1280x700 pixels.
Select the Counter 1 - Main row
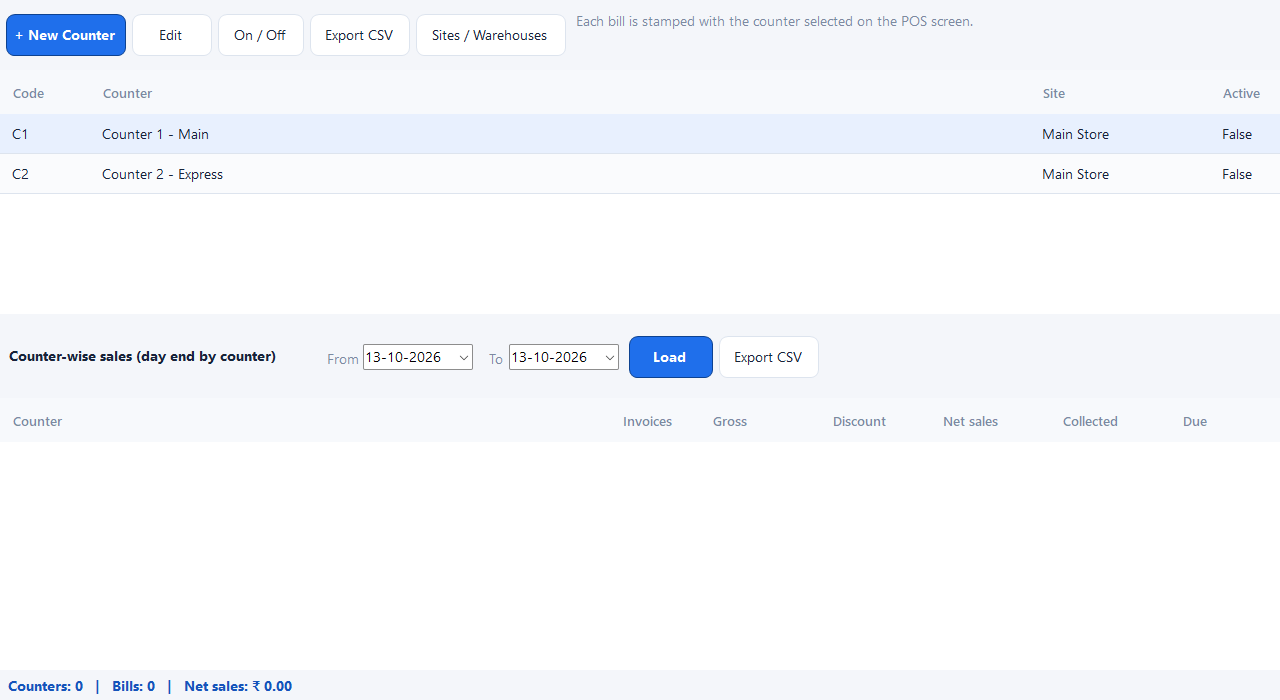click(x=640, y=134)
